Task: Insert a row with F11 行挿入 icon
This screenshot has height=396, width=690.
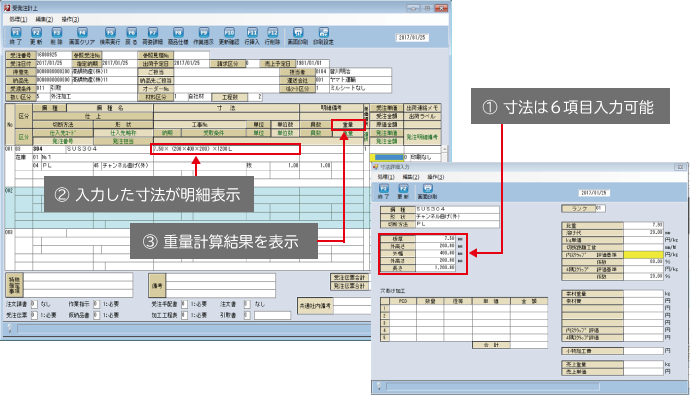Action: [x=252, y=36]
